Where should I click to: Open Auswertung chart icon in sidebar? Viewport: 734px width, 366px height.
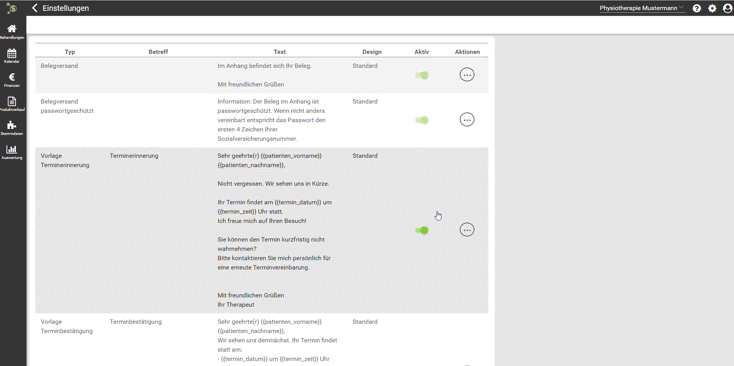[x=12, y=152]
